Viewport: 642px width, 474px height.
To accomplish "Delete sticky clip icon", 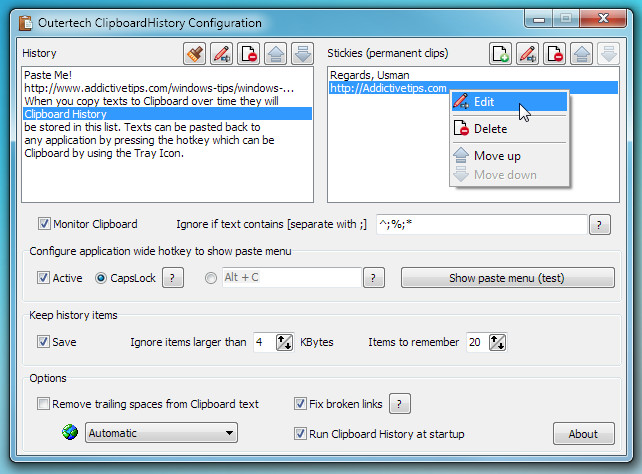I will (x=554, y=54).
